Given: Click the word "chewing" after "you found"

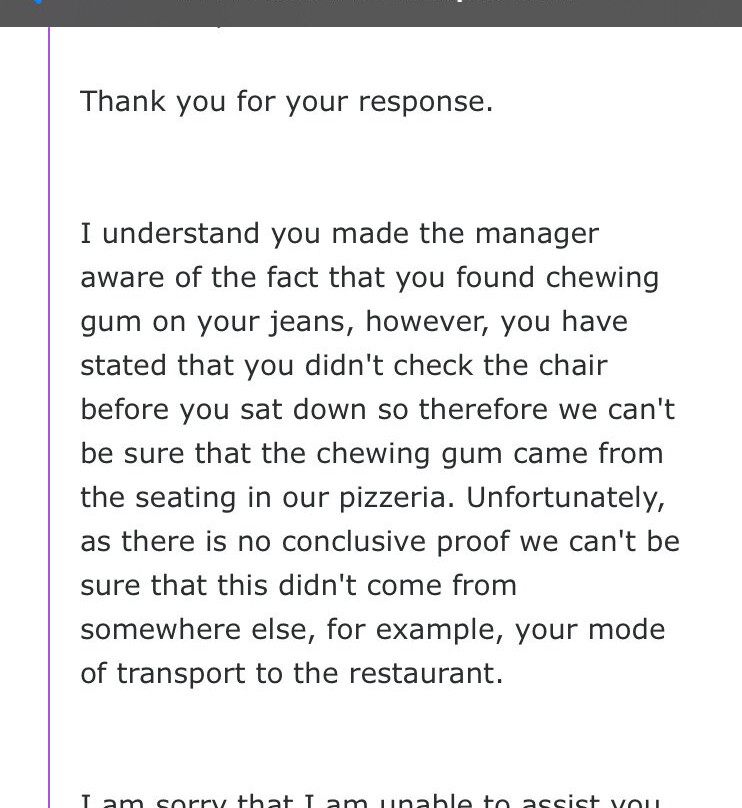Looking at the screenshot, I should tap(602, 279).
